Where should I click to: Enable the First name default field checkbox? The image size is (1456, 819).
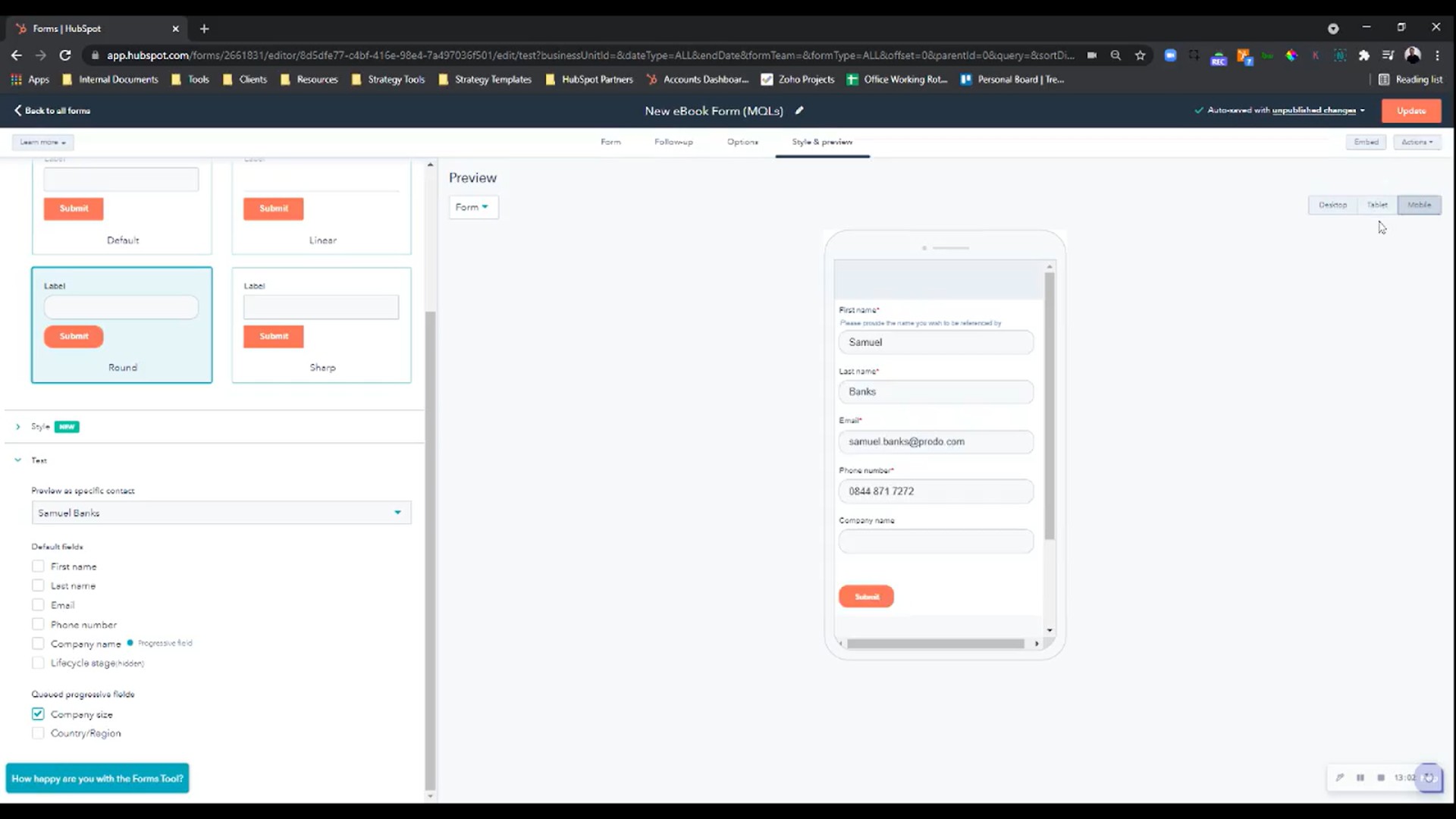coord(38,566)
